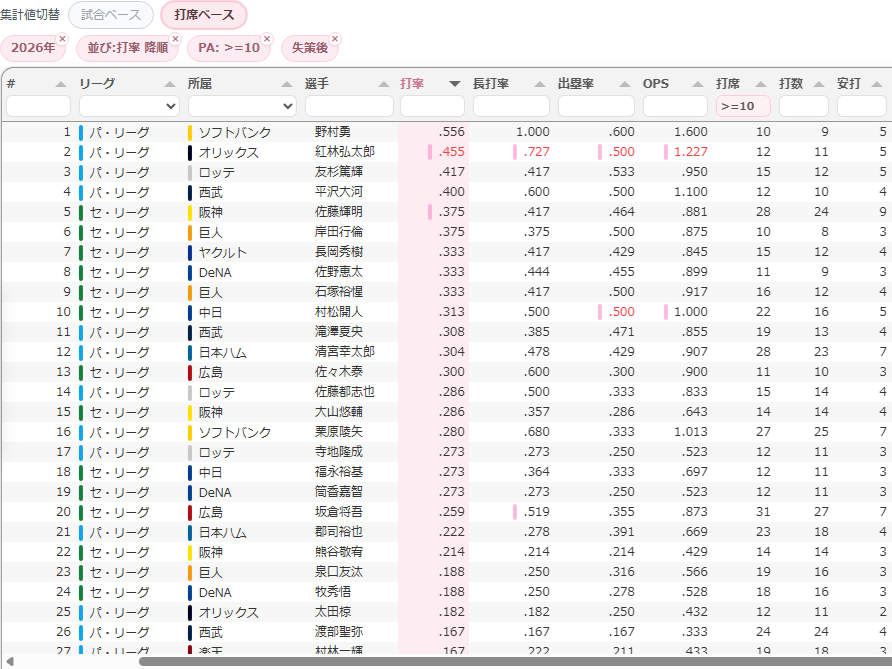Select player 紅林弘太郎
Image resolution: width=892 pixels, height=669 pixels.
(x=345, y=152)
